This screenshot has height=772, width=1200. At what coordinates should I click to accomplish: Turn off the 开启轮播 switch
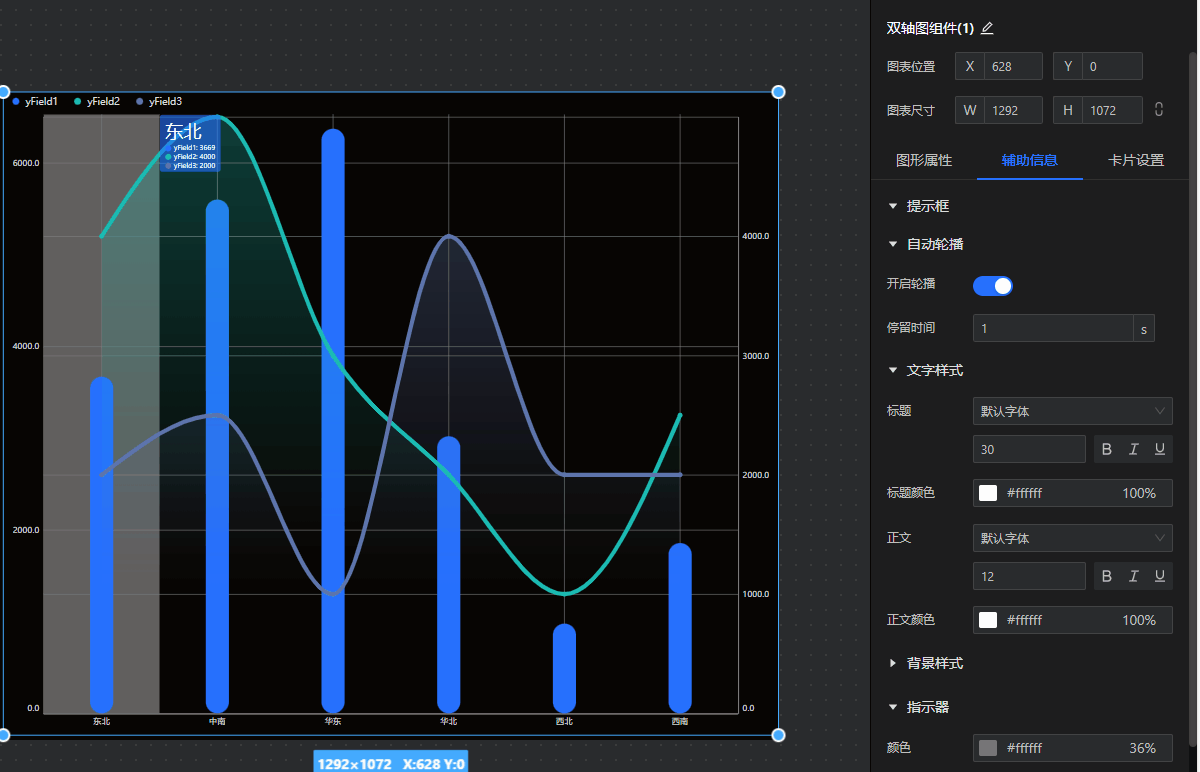point(993,286)
